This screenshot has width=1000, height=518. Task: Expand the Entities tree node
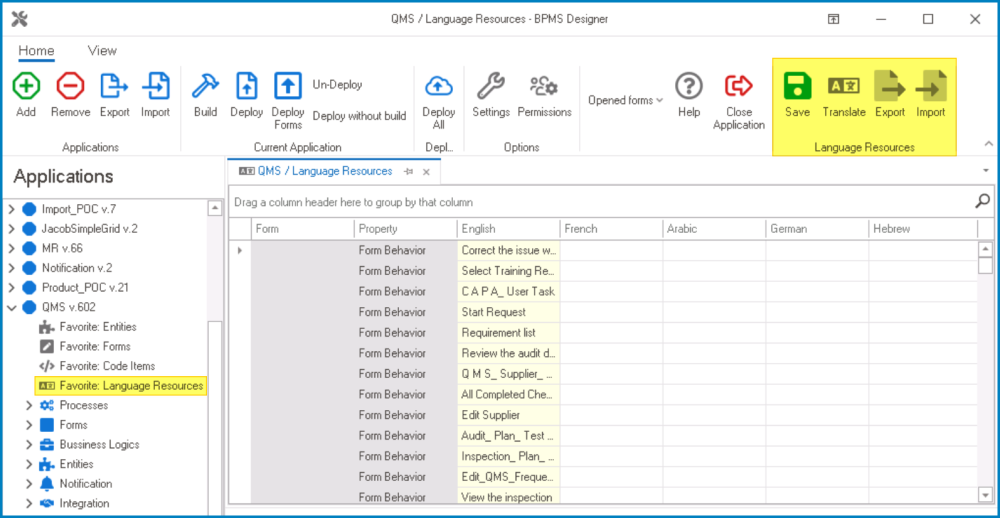coord(28,465)
